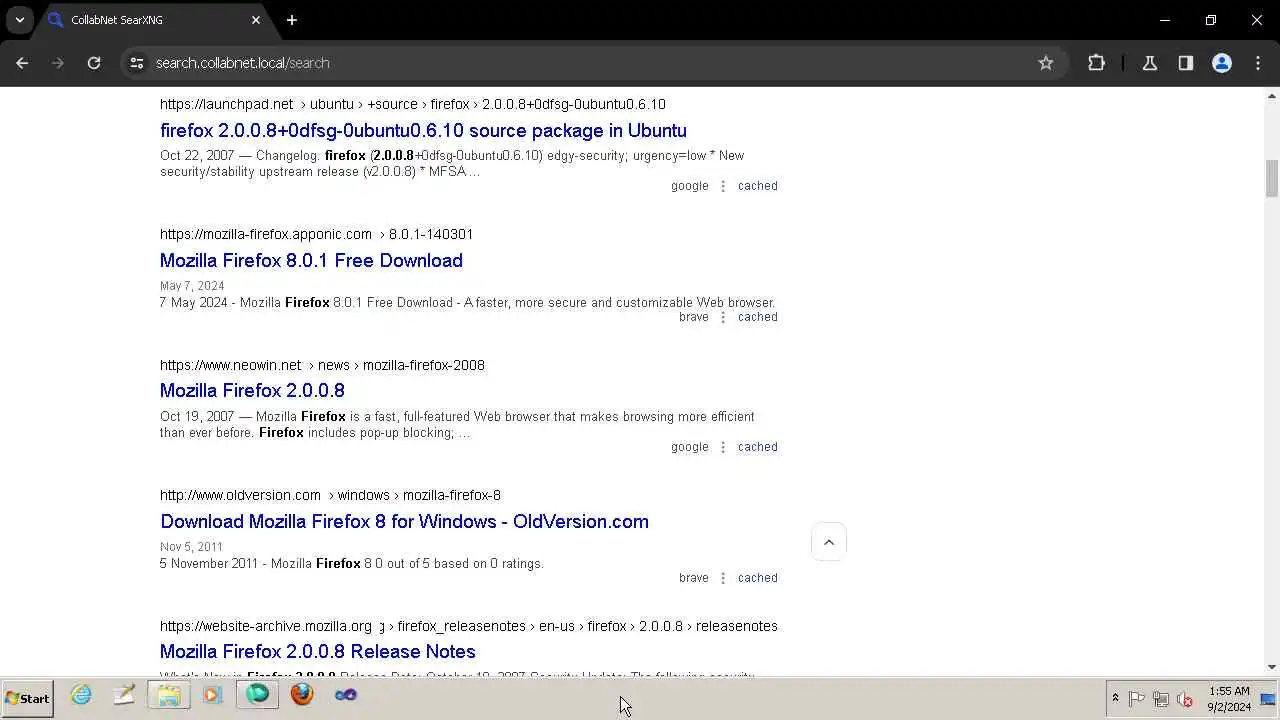Click the back-to-top arrow button
The image size is (1280, 720).
(829, 542)
